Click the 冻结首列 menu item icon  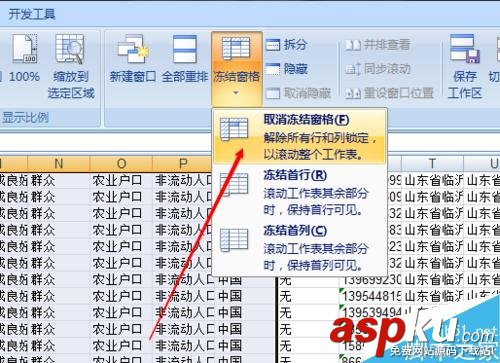[x=234, y=239]
